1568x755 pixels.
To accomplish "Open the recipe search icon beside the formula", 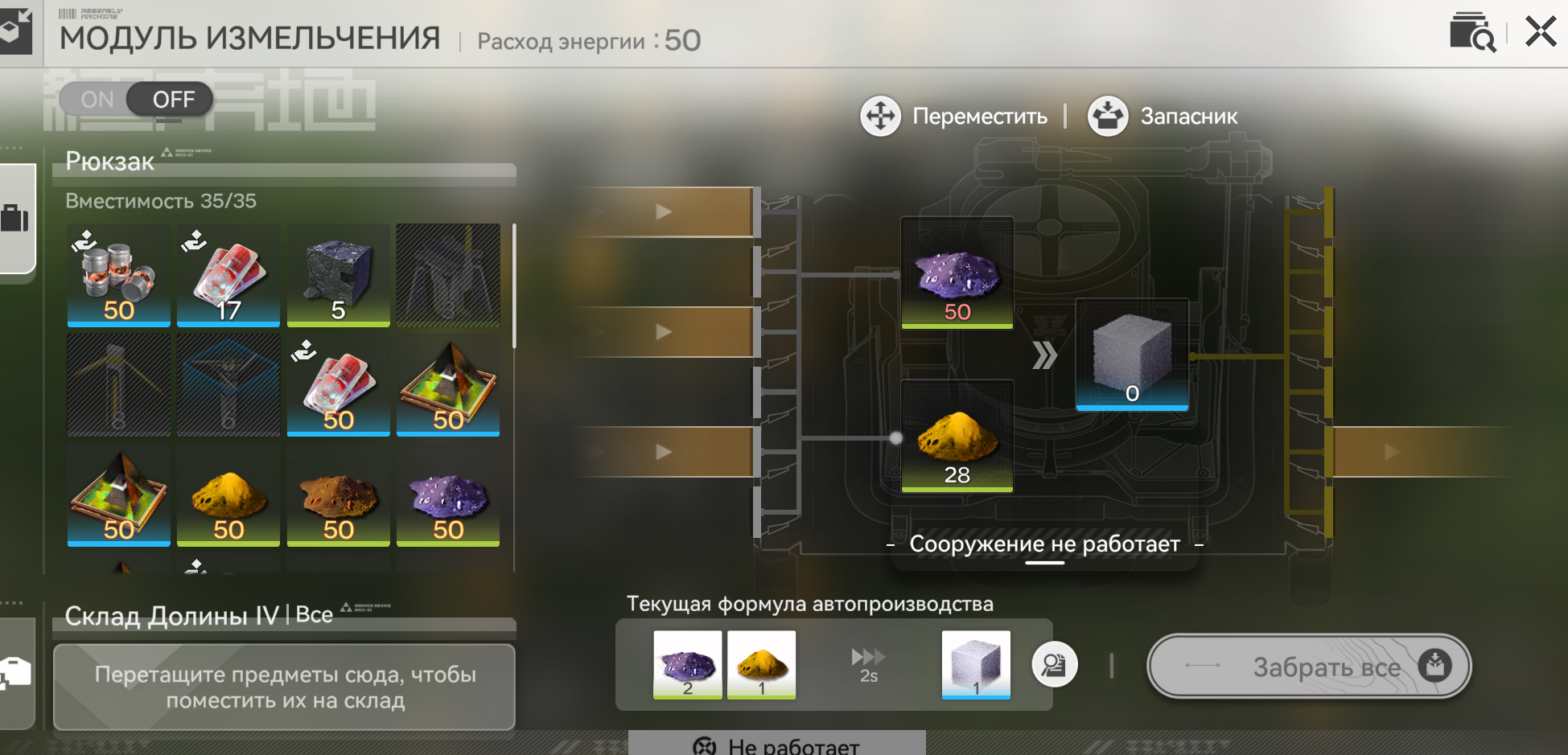I will [x=1055, y=665].
